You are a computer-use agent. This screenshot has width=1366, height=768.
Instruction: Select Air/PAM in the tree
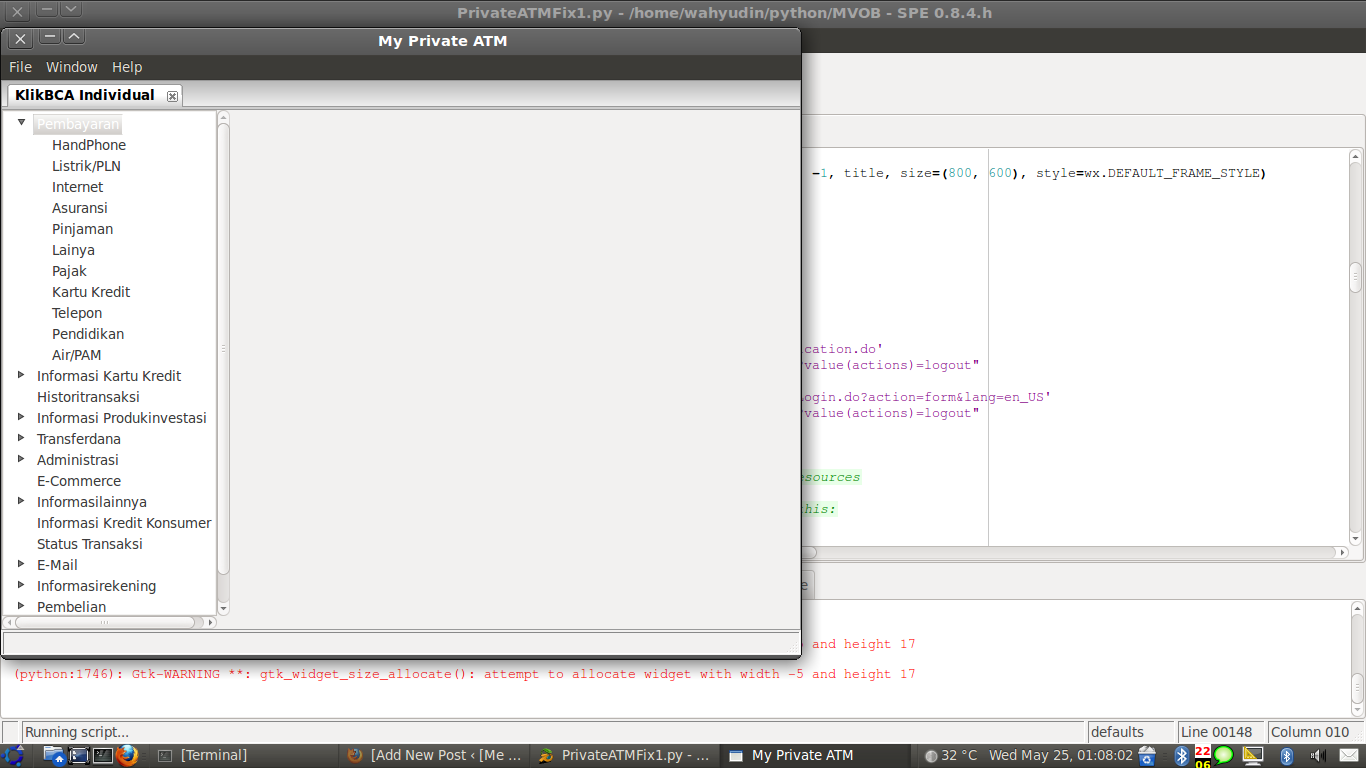click(76, 355)
